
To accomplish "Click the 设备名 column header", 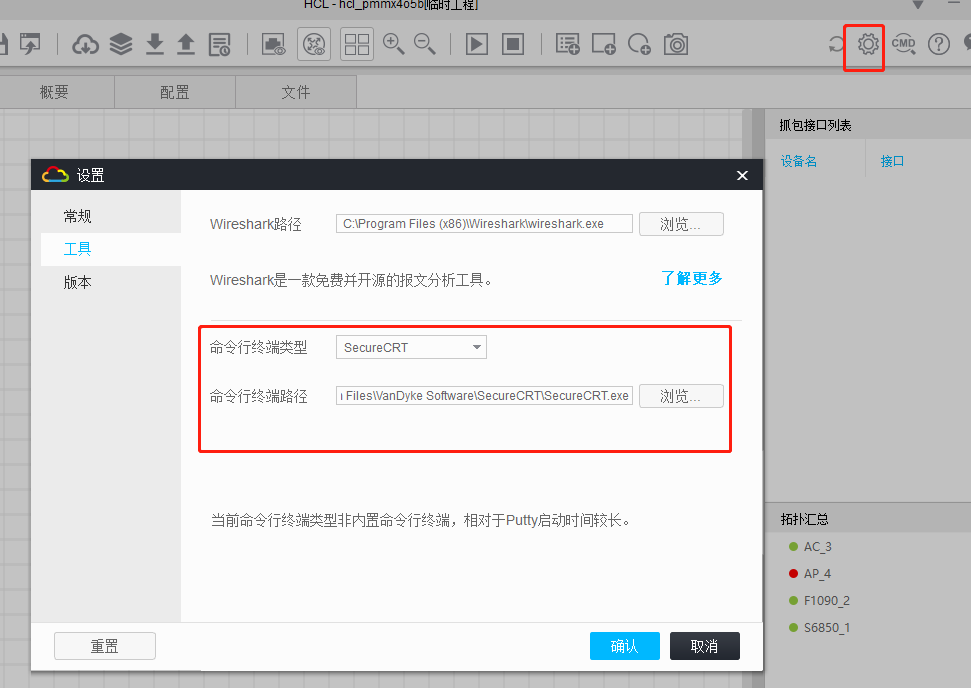I will coord(799,161).
